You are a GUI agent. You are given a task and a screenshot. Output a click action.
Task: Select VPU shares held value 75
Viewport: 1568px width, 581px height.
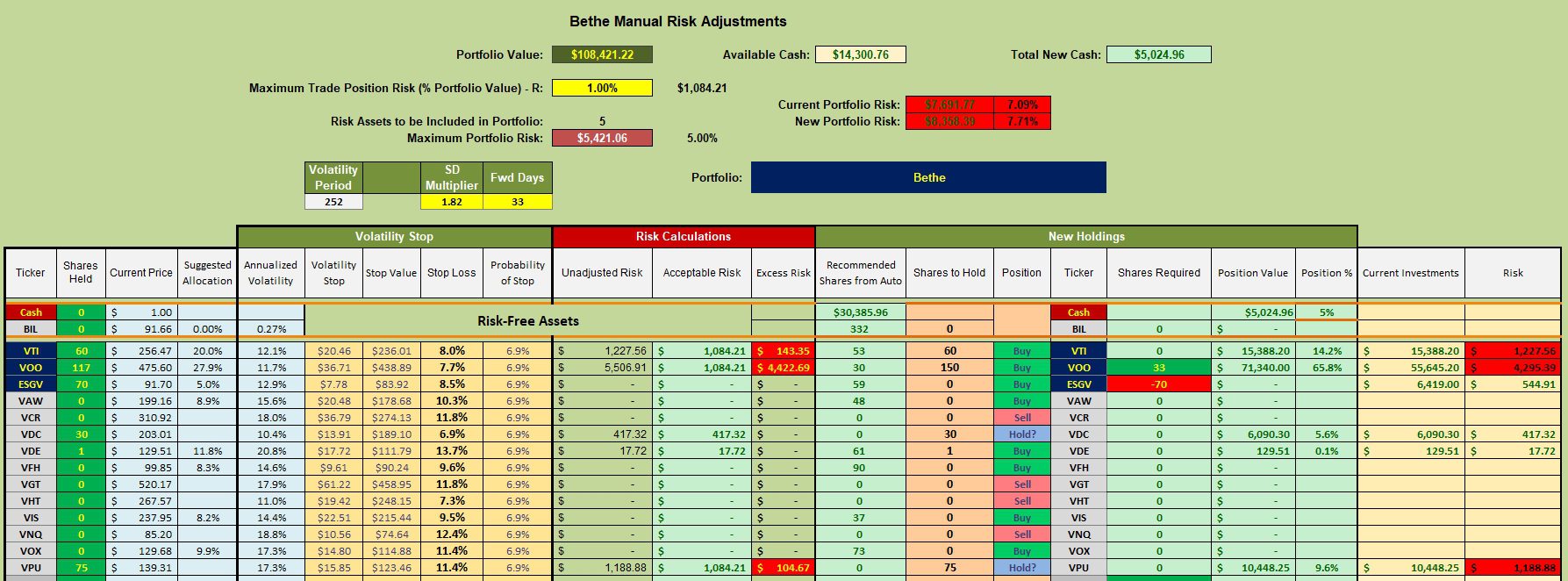coord(81,568)
